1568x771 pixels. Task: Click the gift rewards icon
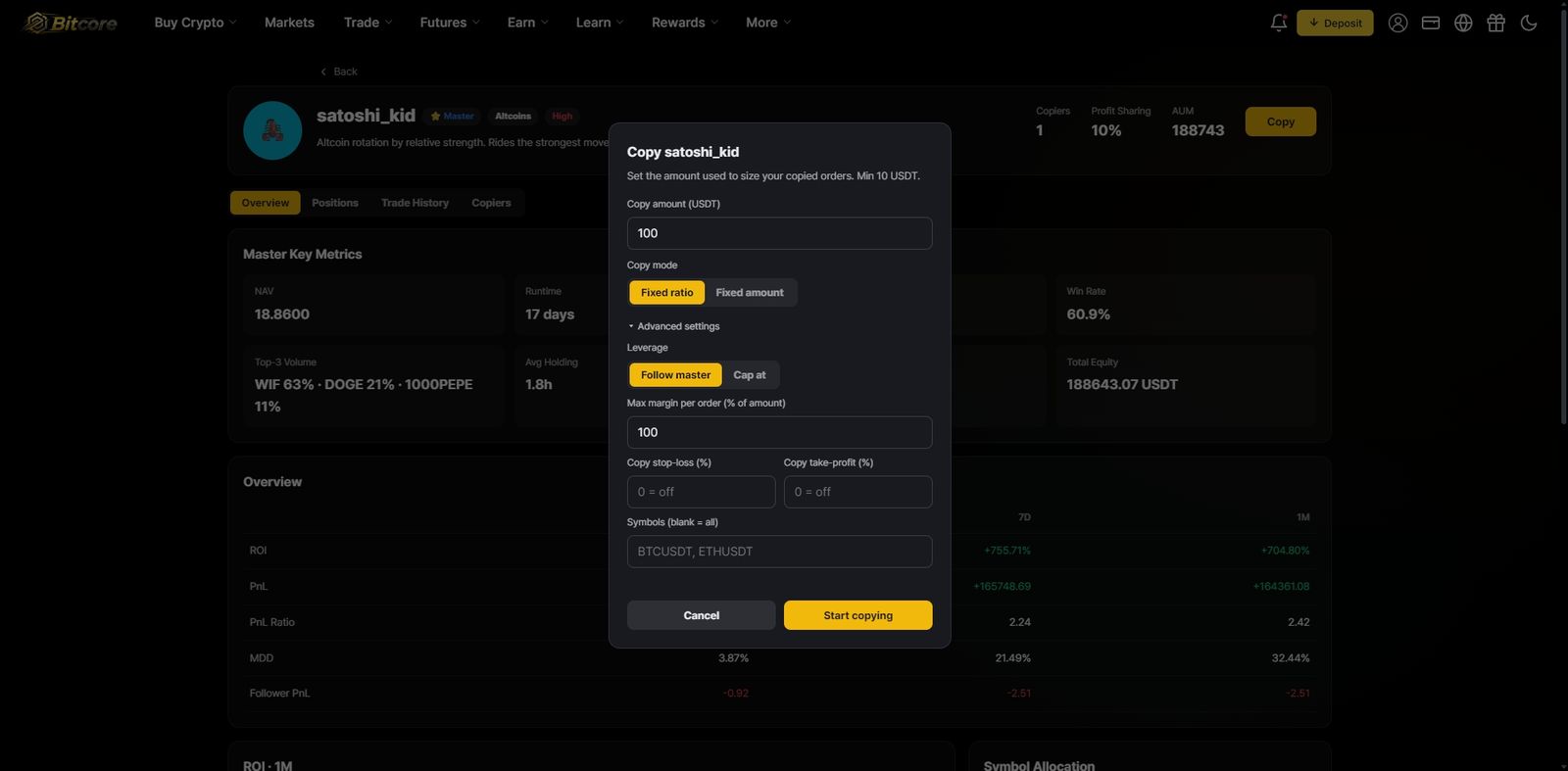pos(1495,23)
